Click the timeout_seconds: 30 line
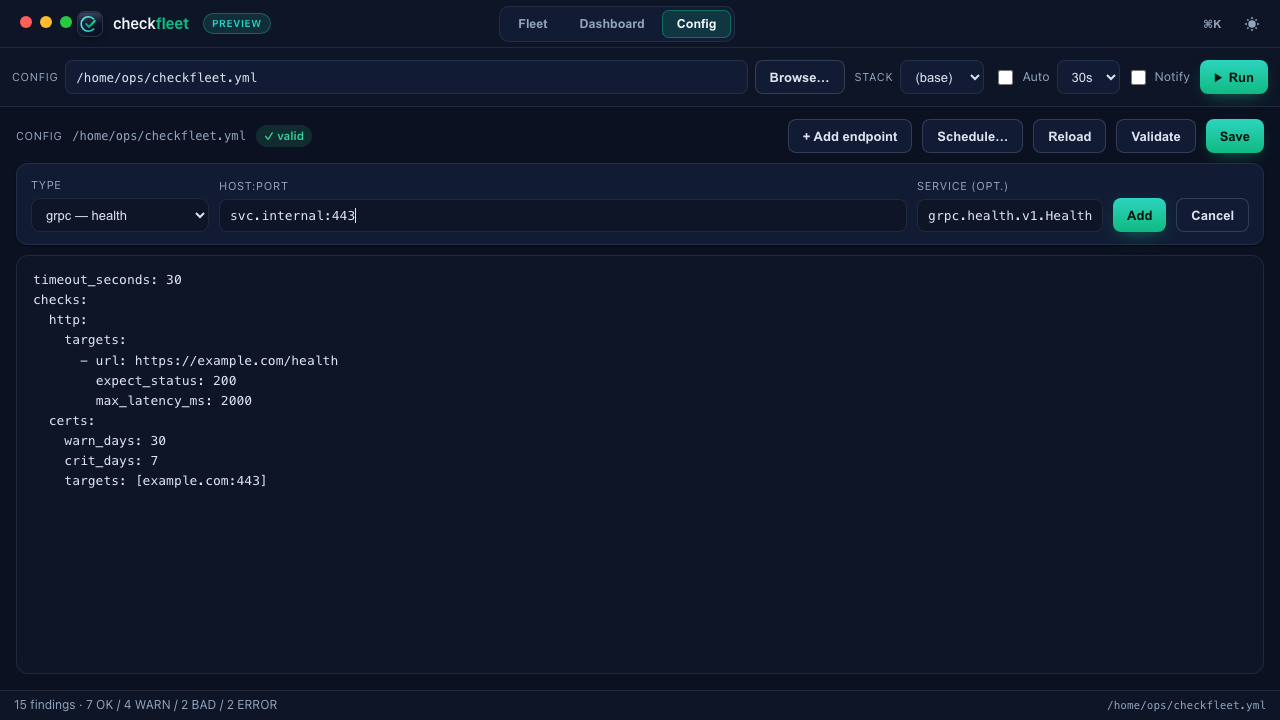Screen dimensions: 1280x720 pos(108,280)
